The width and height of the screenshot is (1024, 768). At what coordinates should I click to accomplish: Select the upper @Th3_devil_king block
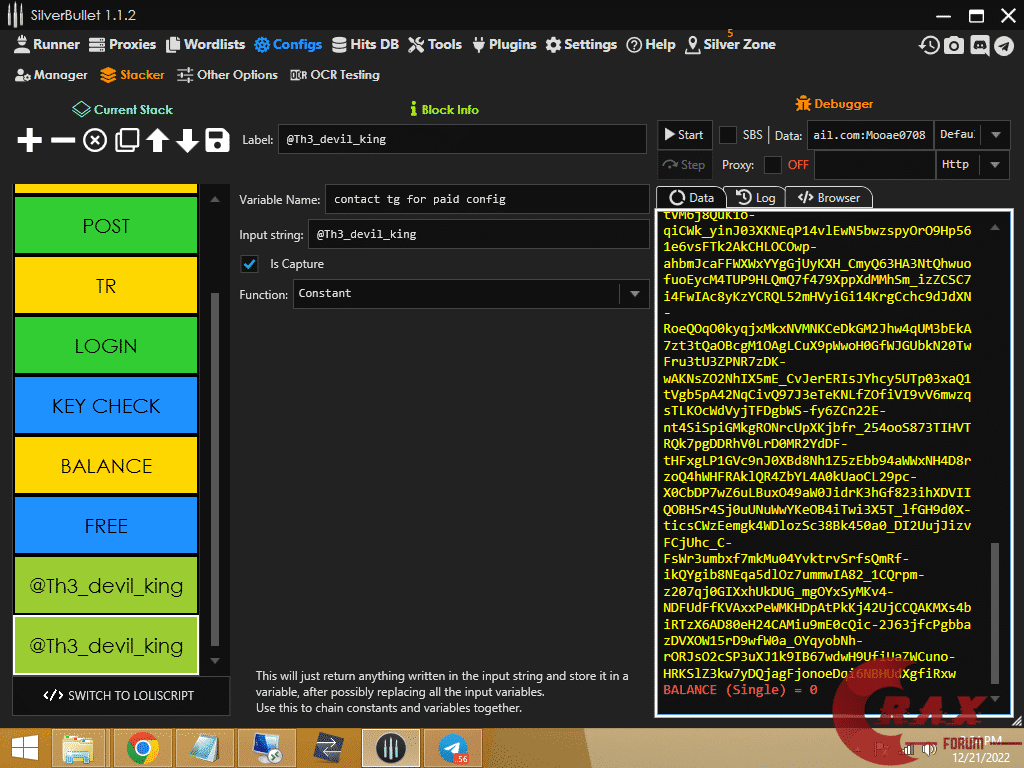[x=106, y=586]
